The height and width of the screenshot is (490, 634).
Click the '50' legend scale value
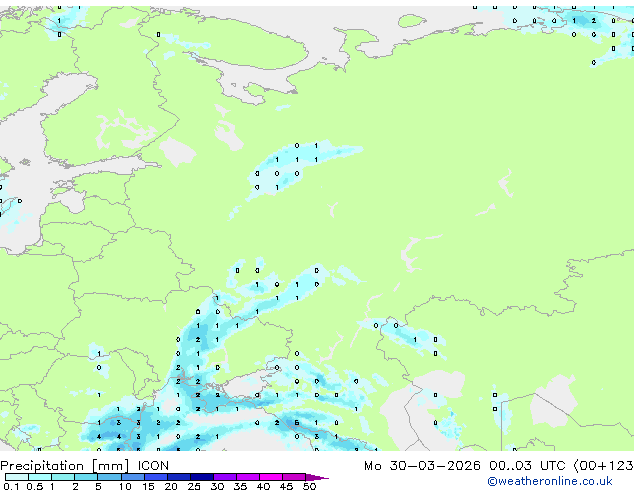tap(309, 486)
